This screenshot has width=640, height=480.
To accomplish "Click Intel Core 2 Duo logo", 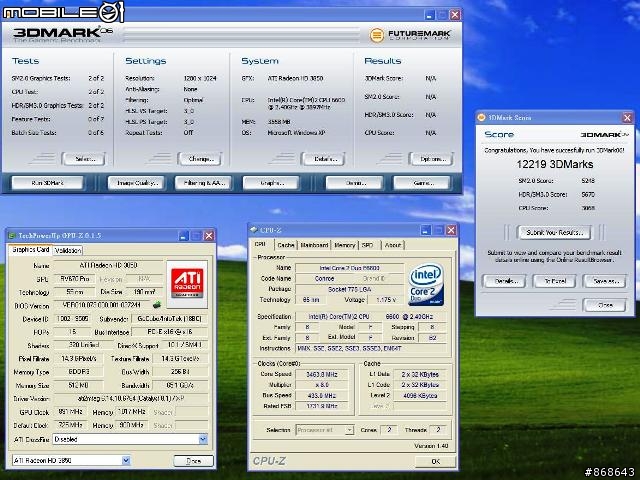I will tap(426, 284).
